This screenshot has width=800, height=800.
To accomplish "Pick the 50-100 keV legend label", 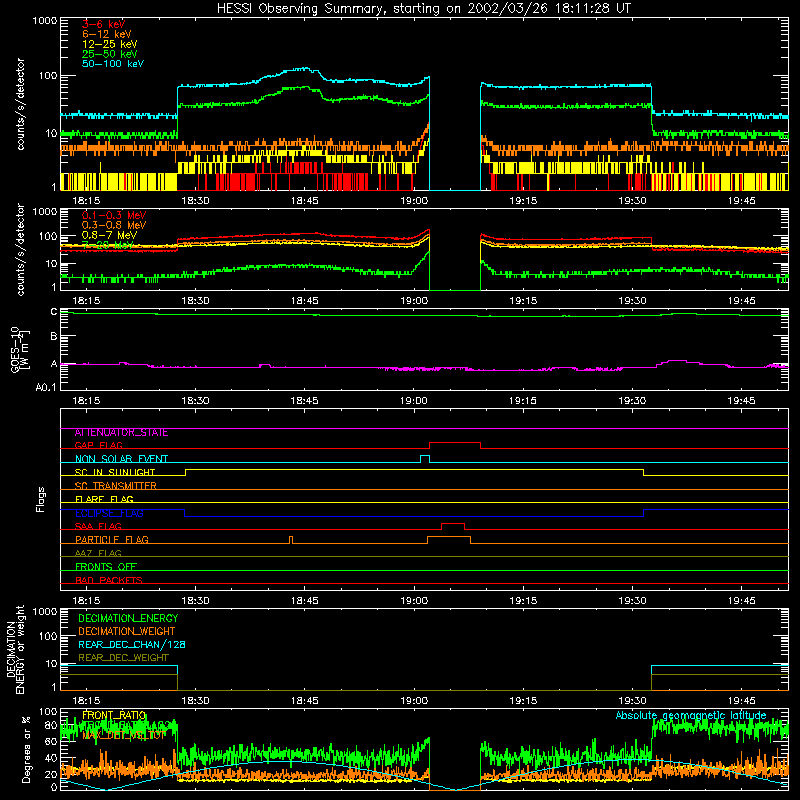I will pyautogui.click(x=113, y=64).
